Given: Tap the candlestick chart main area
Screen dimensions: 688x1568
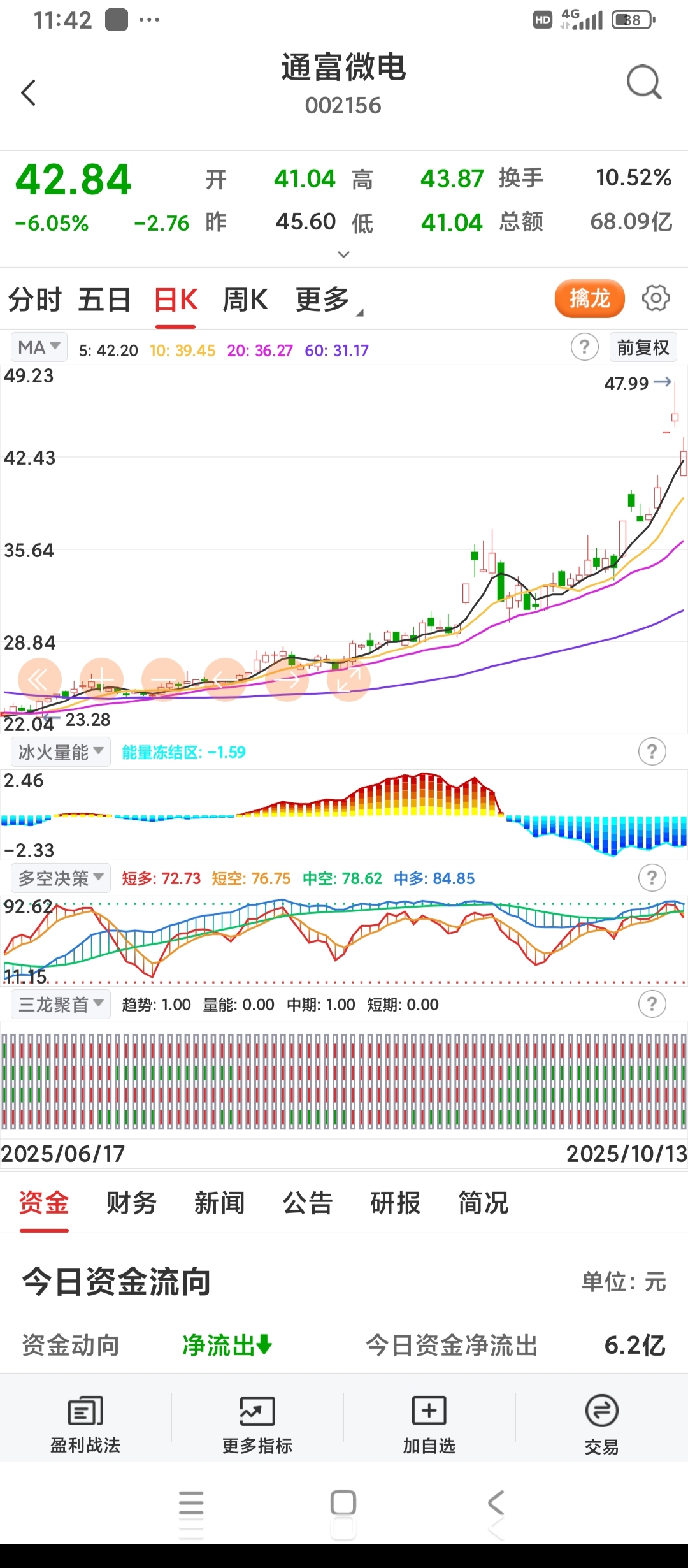Looking at the screenshot, I should 344,548.
